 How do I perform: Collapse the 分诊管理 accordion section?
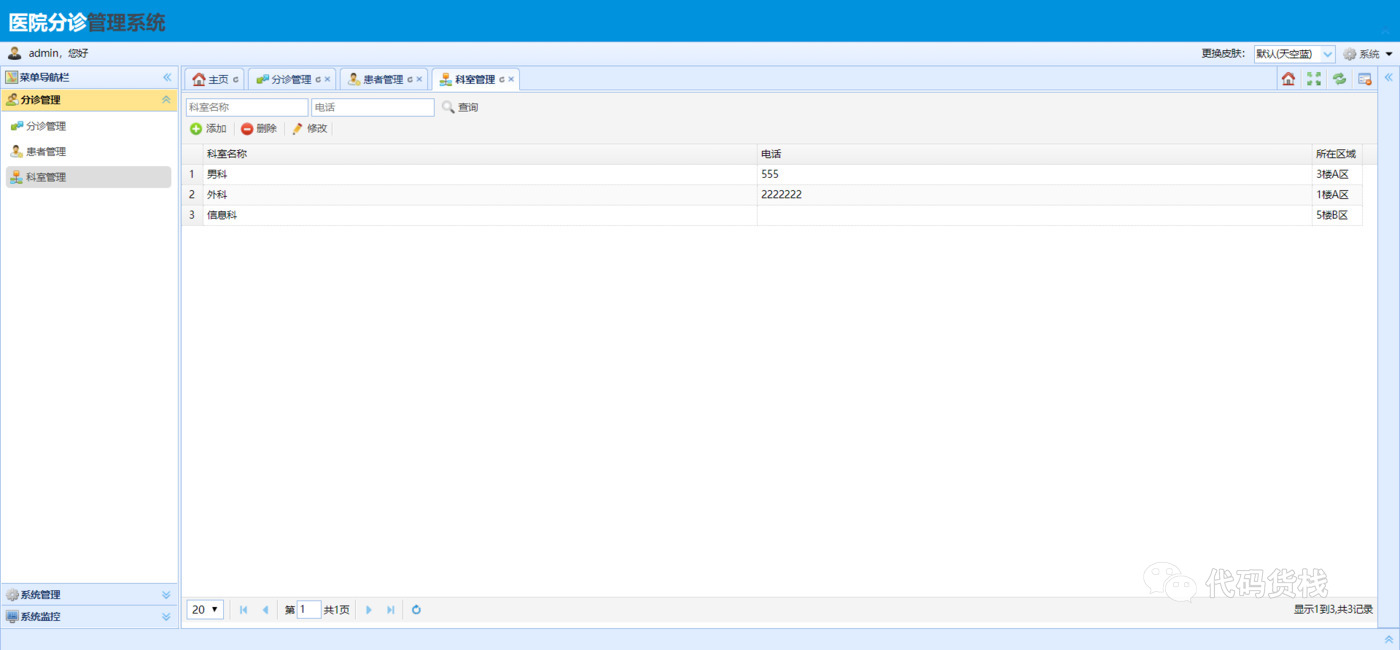click(x=166, y=100)
